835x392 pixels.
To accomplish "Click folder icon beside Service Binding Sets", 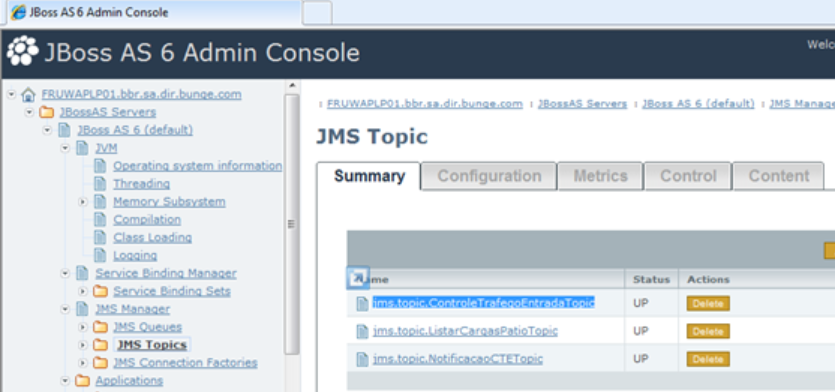I will (x=100, y=291).
